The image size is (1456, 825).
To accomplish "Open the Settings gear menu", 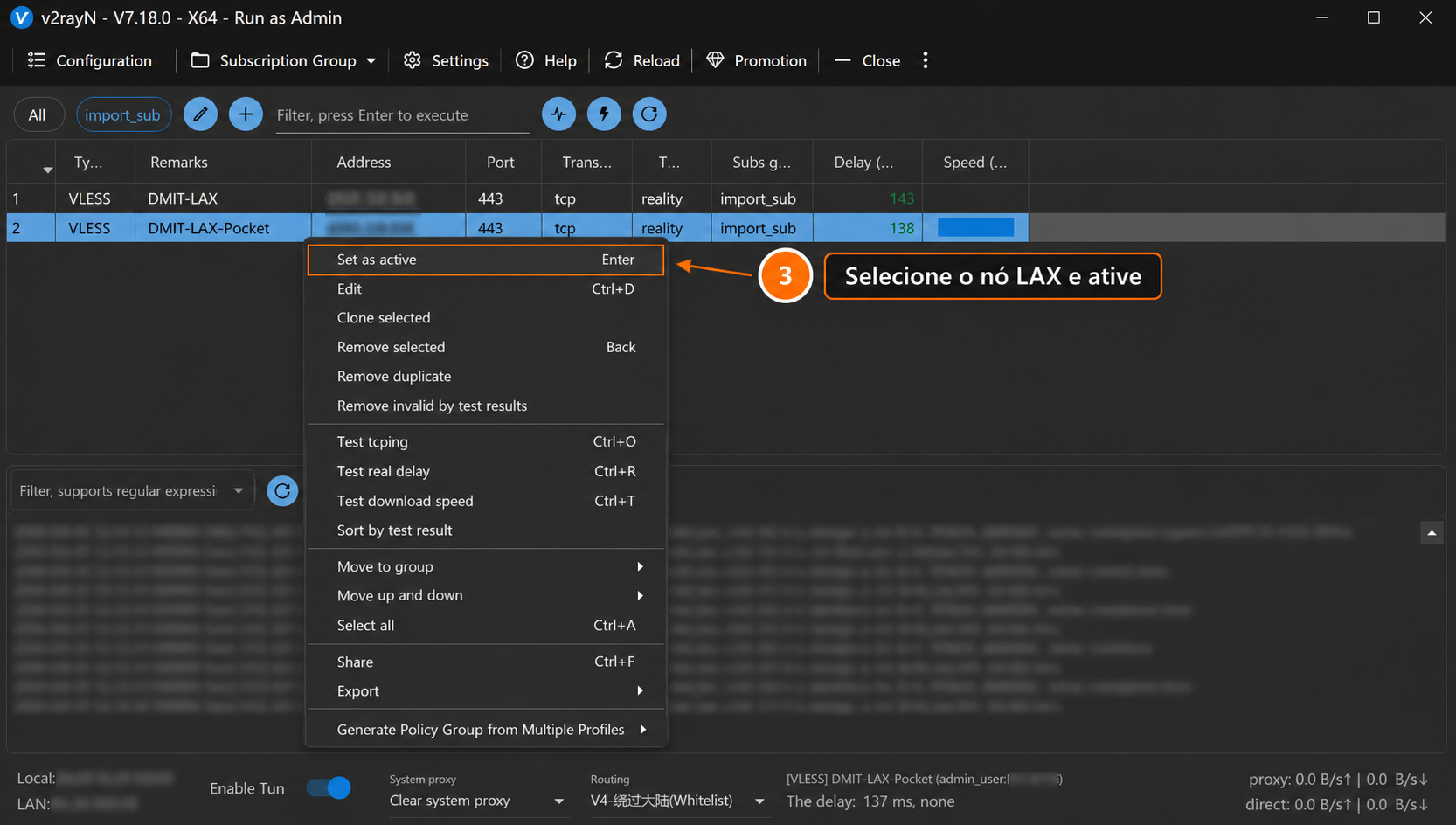I will [446, 60].
